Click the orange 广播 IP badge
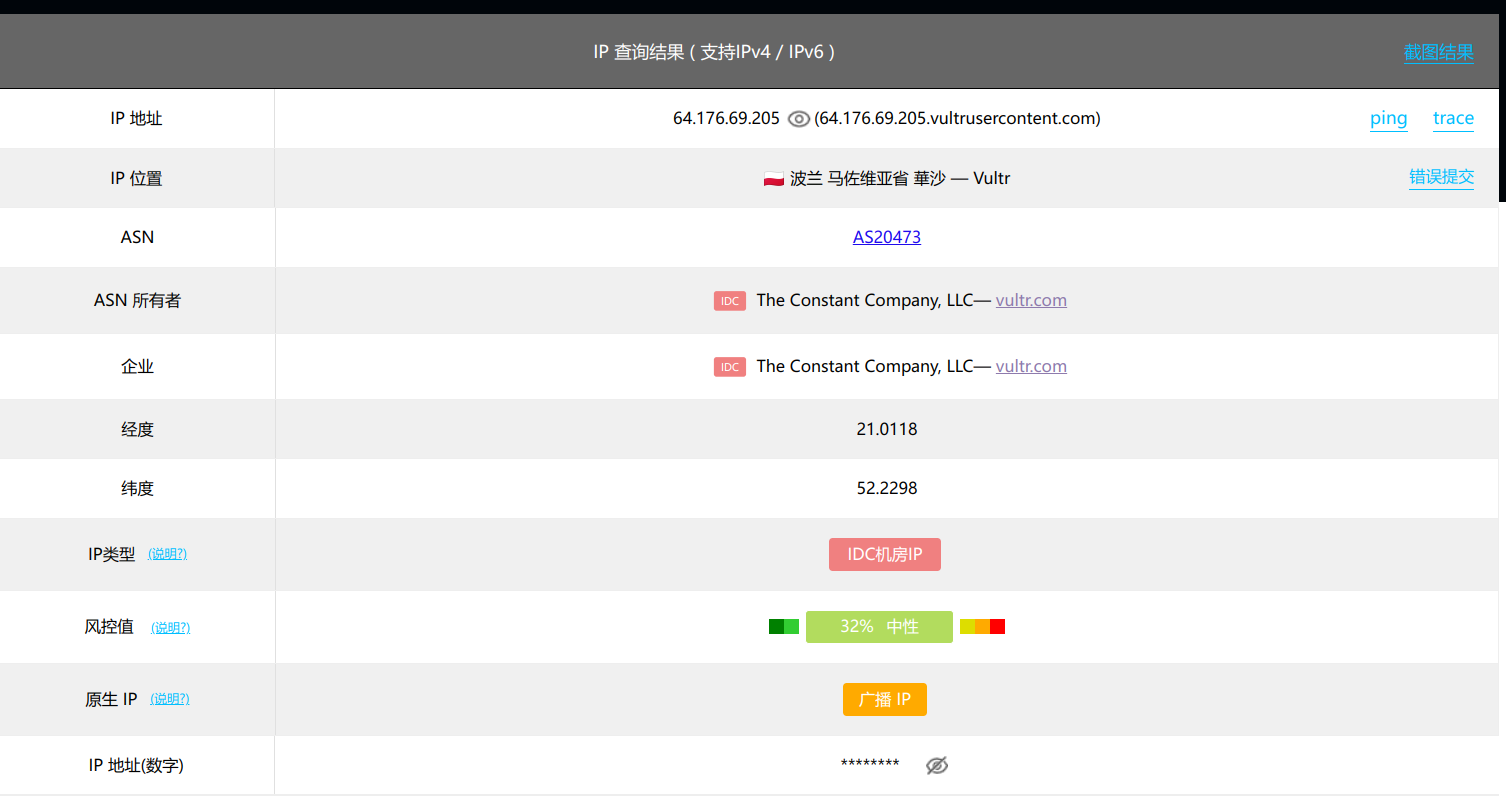This screenshot has width=1506, height=810. pyautogui.click(x=884, y=699)
